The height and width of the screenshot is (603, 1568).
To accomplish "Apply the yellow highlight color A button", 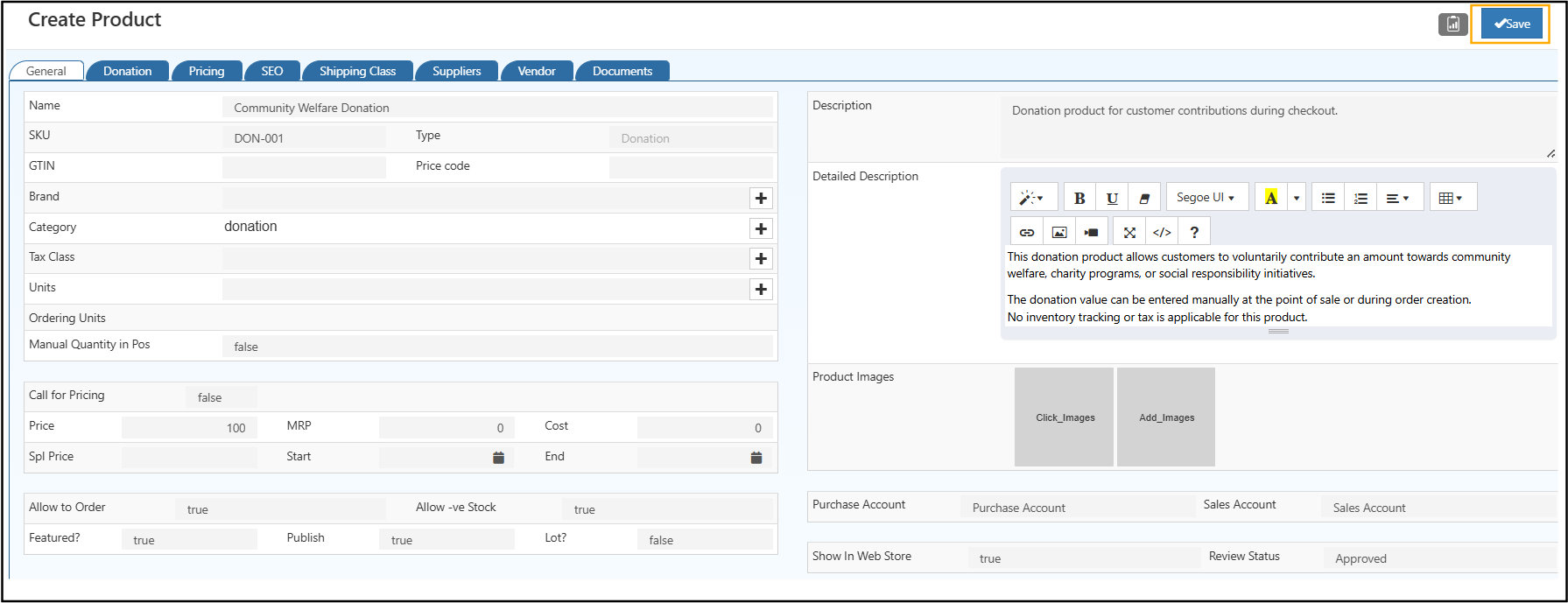I will 1271,198.
